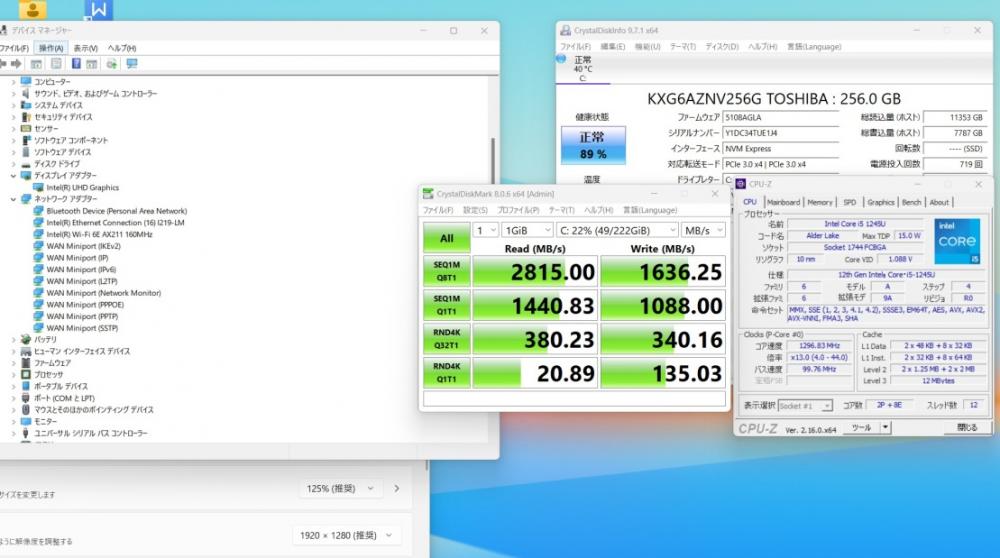Click the 閉じる button in CPU-Z

(x=967, y=428)
